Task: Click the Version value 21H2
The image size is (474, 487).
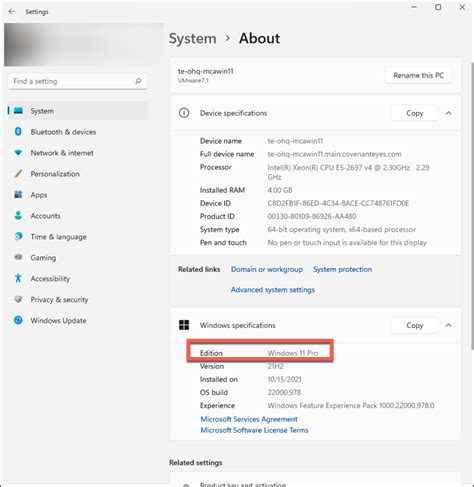Action: point(275,366)
